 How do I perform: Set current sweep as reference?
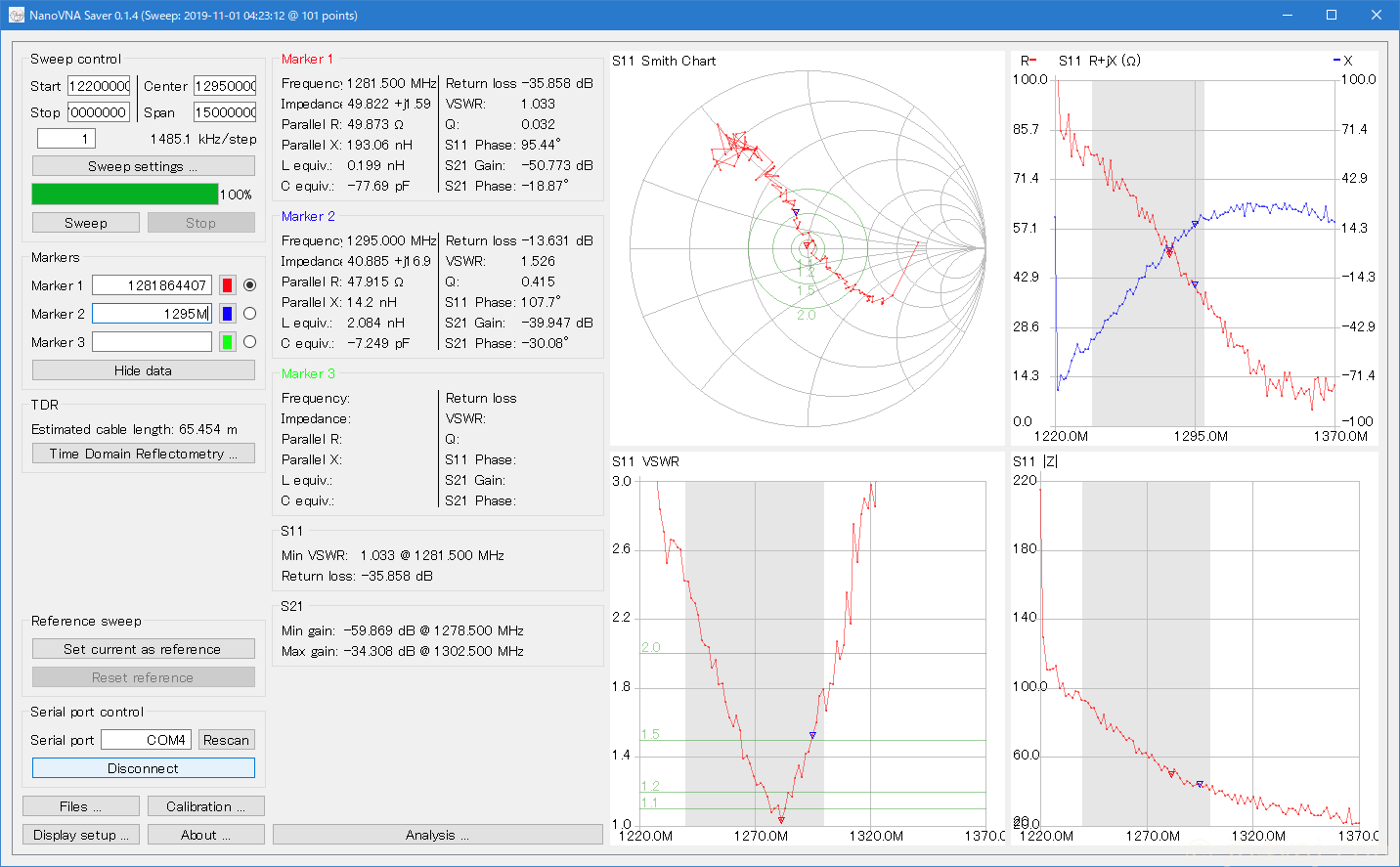pos(143,649)
